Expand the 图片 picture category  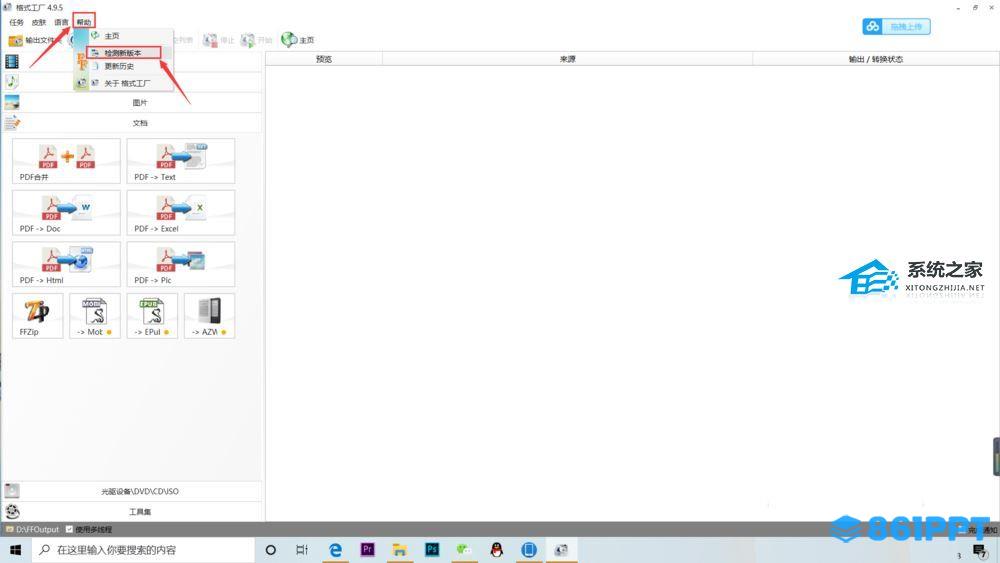[x=133, y=103]
